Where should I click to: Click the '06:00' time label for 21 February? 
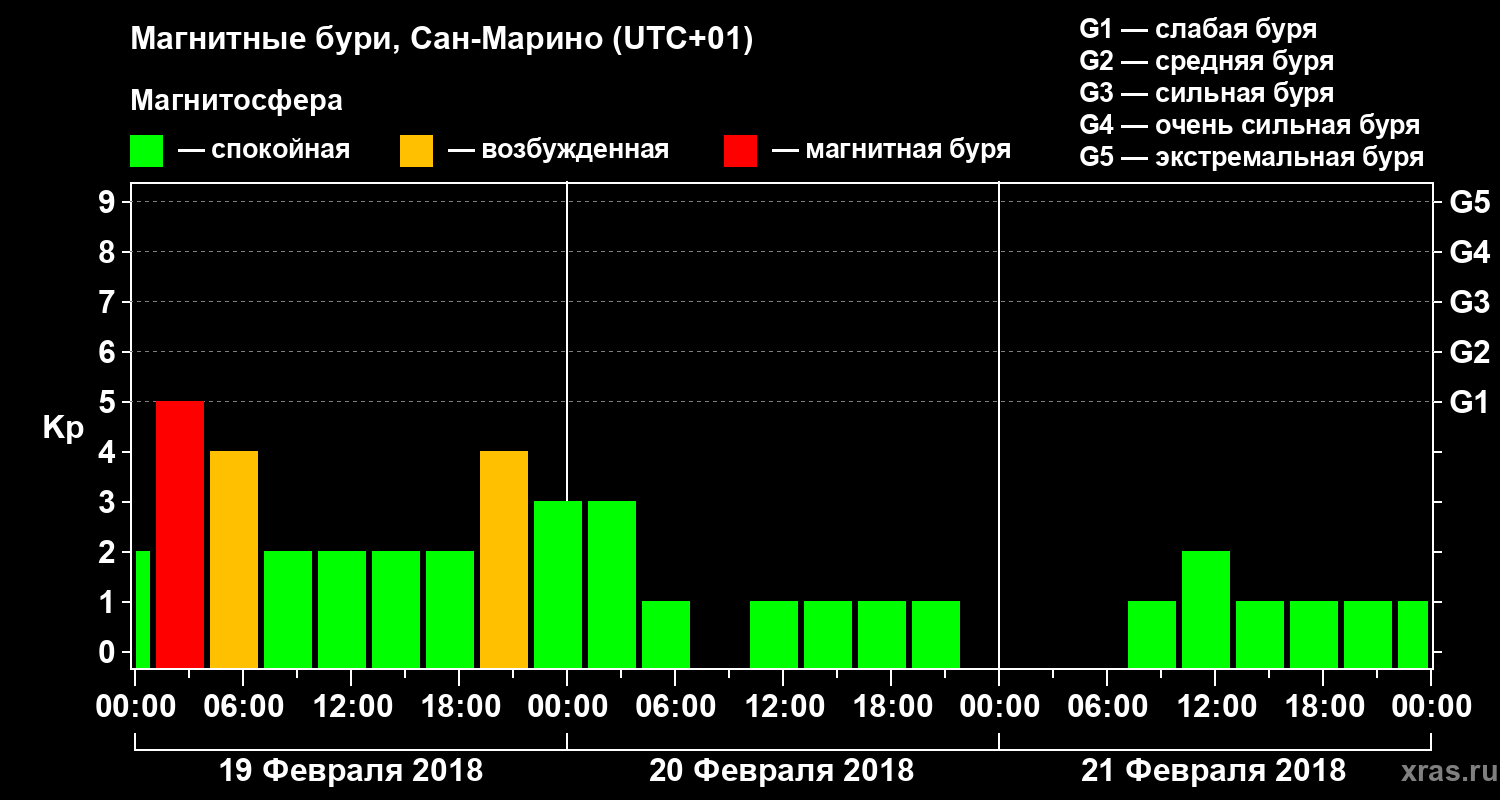point(1106,706)
